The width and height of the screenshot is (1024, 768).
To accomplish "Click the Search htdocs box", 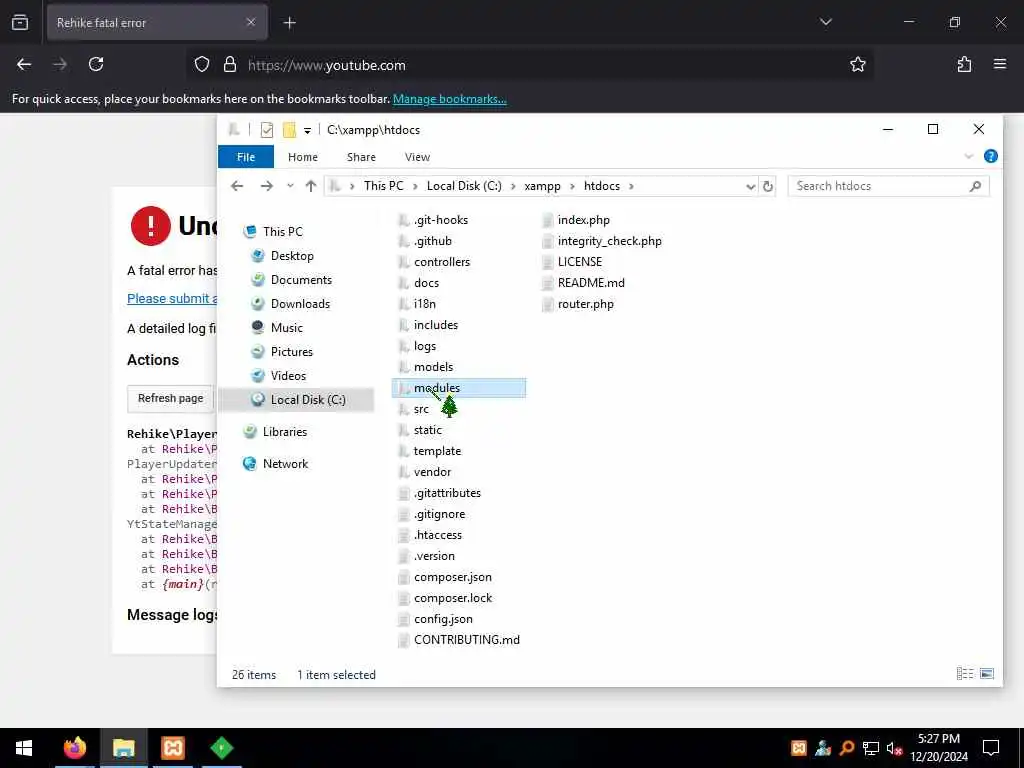I will pyautogui.click(x=888, y=186).
